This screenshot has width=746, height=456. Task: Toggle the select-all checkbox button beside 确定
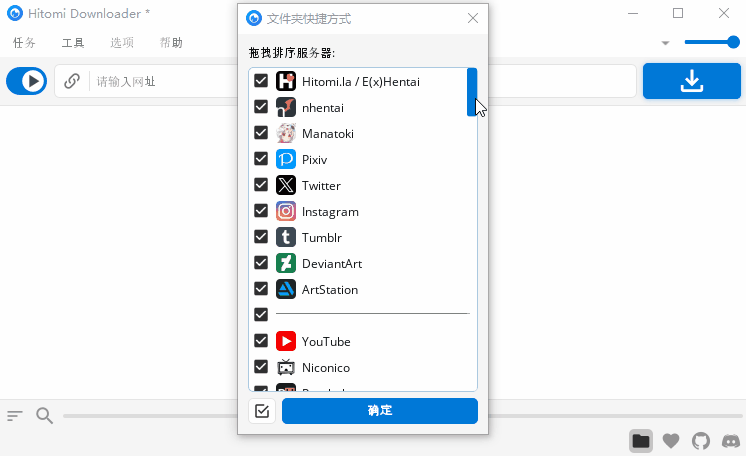(262, 411)
